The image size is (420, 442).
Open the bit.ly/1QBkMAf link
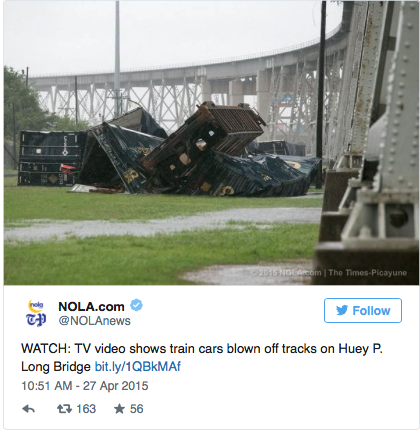point(138,367)
